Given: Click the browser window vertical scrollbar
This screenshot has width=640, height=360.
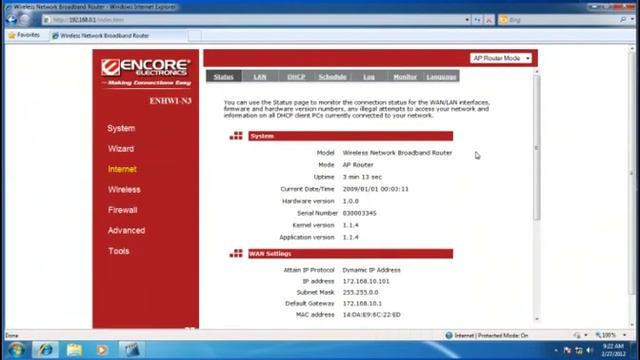Looking at the screenshot, I should pyautogui.click(x=632, y=173).
